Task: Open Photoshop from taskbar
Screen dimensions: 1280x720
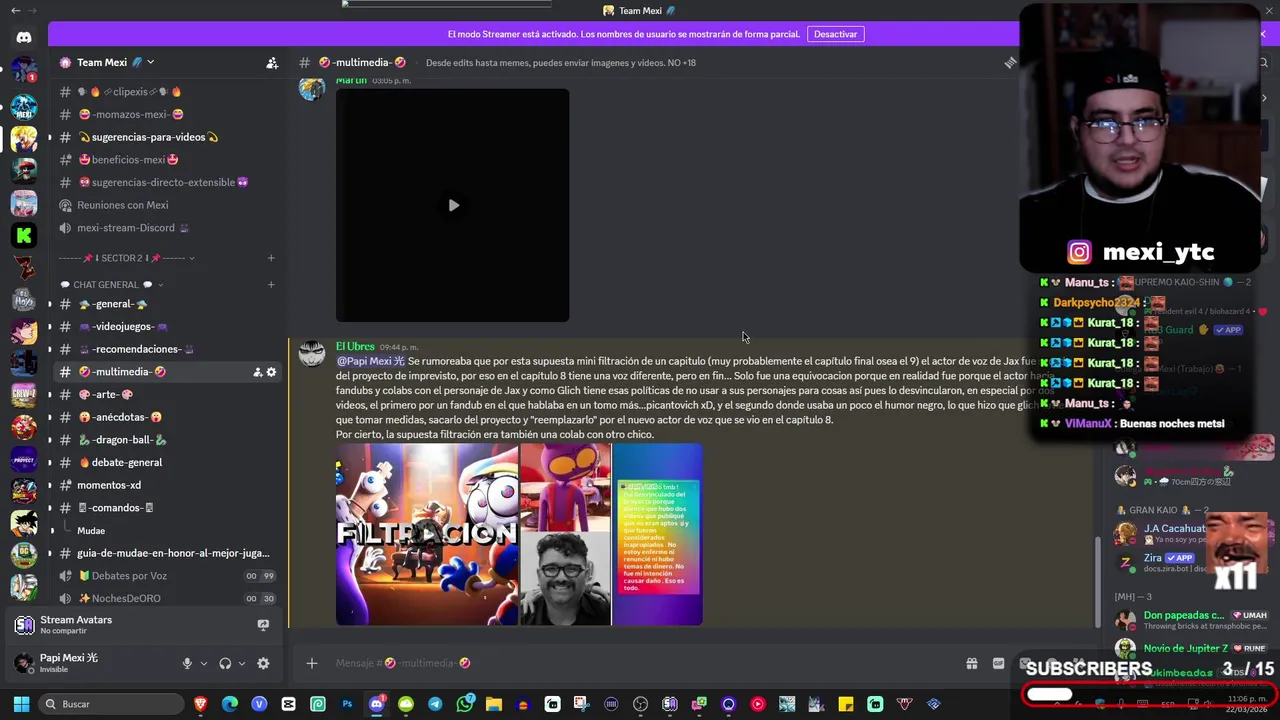Action: pyautogui.click(x=347, y=704)
